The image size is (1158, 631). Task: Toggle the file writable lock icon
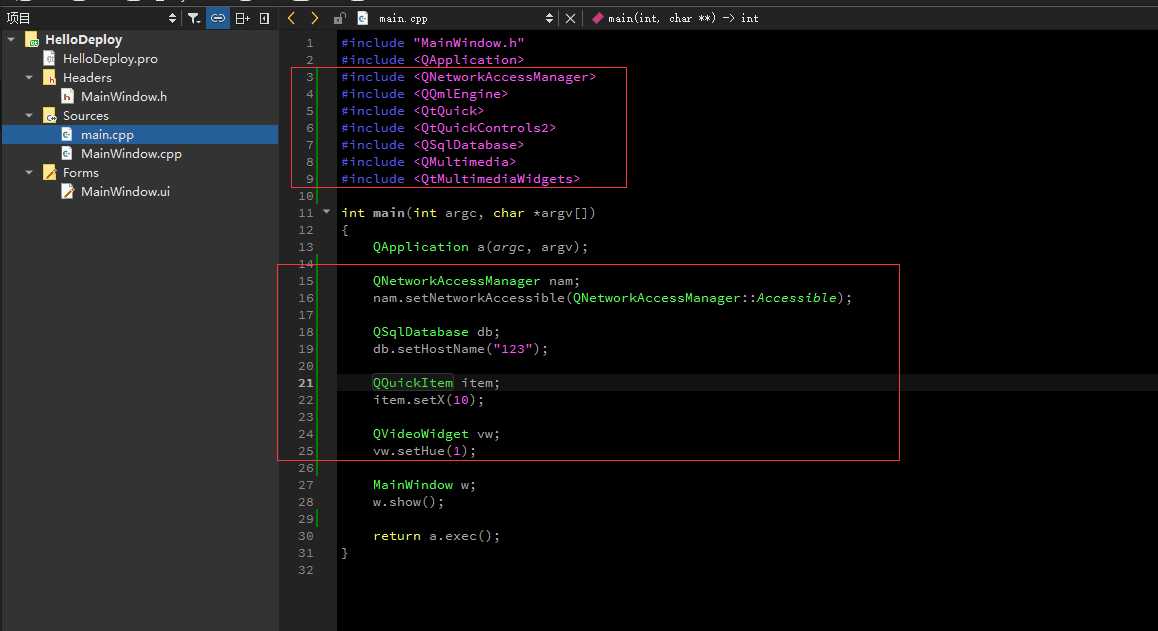pos(339,18)
